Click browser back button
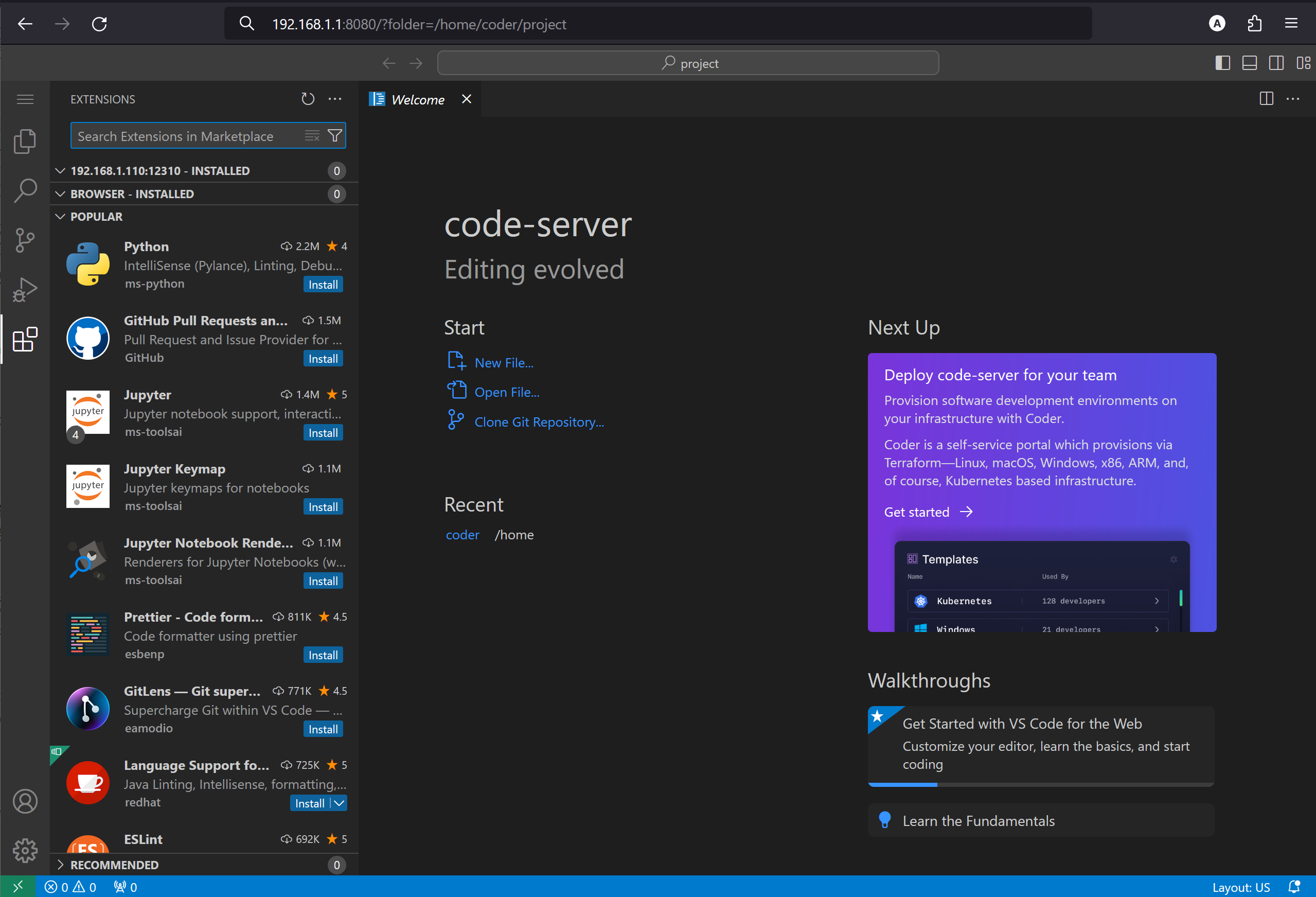Viewport: 1316px width, 897px height. 25,24
